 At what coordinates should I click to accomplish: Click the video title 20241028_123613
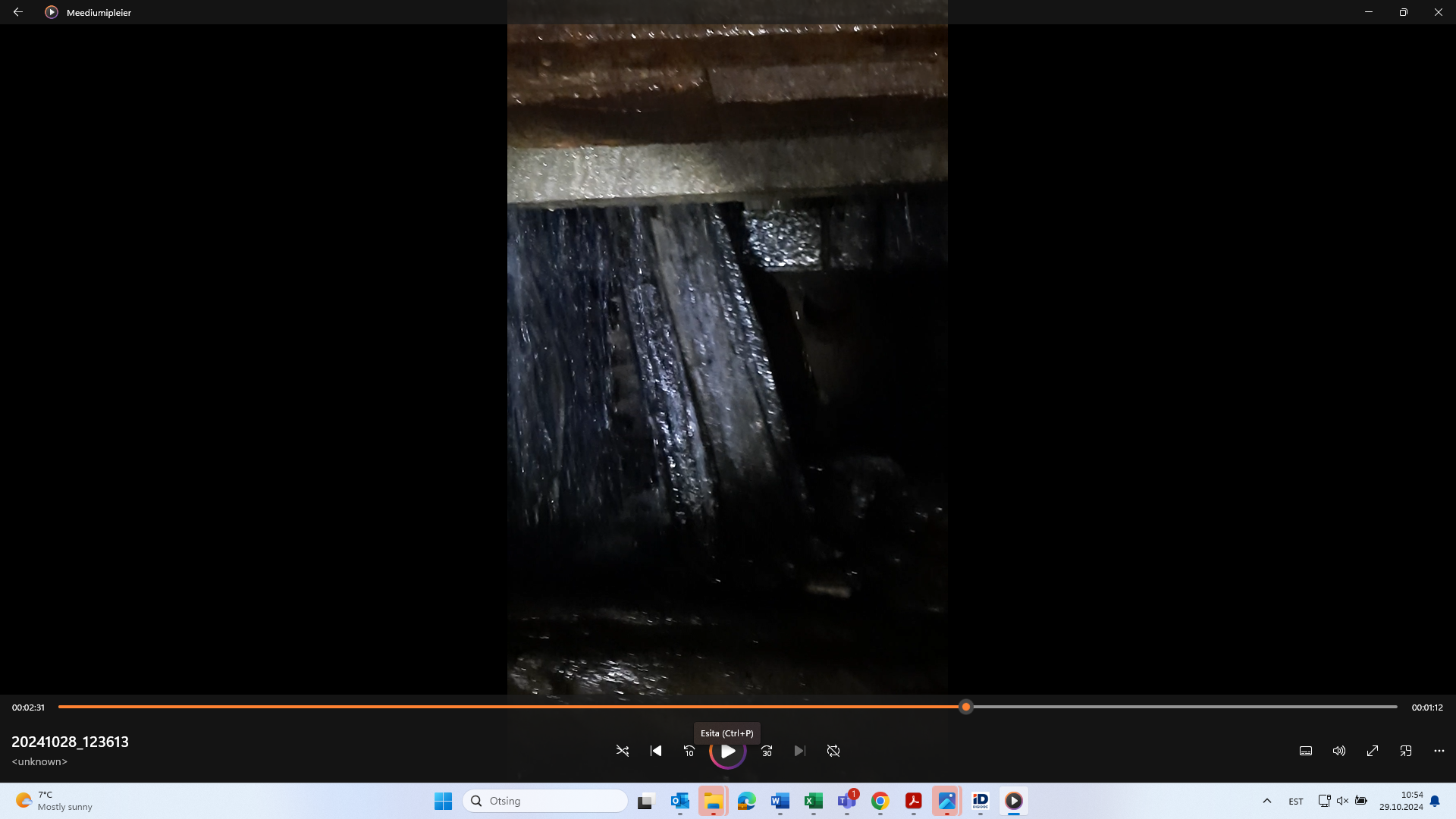pyautogui.click(x=70, y=742)
